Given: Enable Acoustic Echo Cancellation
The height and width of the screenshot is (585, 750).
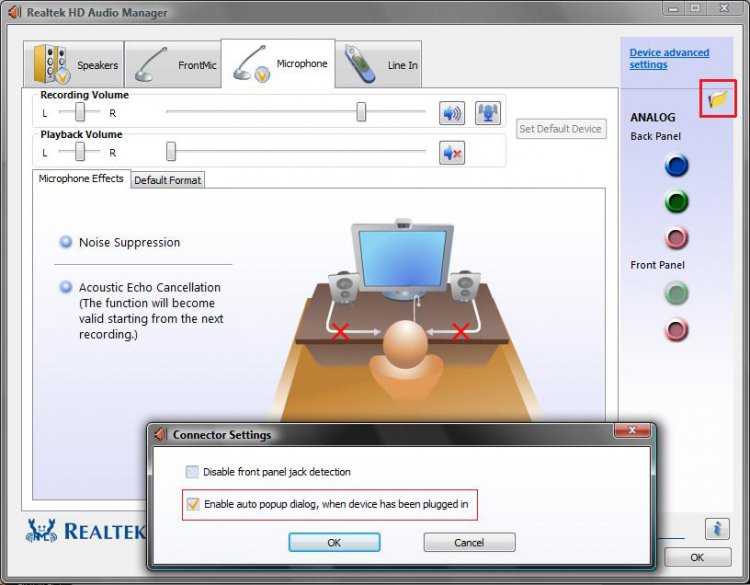Looking at the screenshot, I should tap(66, 287).
